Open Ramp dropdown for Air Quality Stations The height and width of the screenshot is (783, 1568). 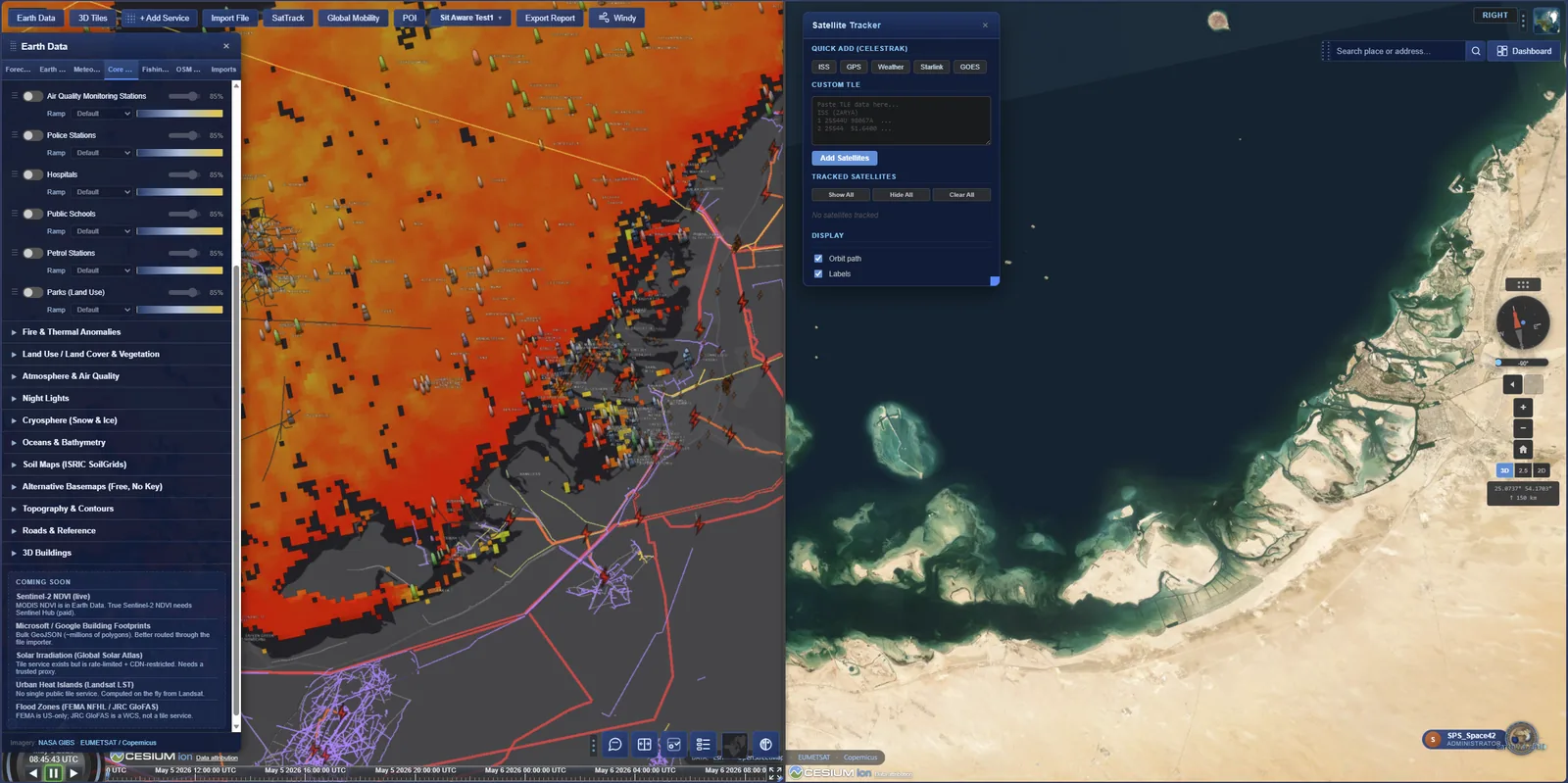[102, 114]
